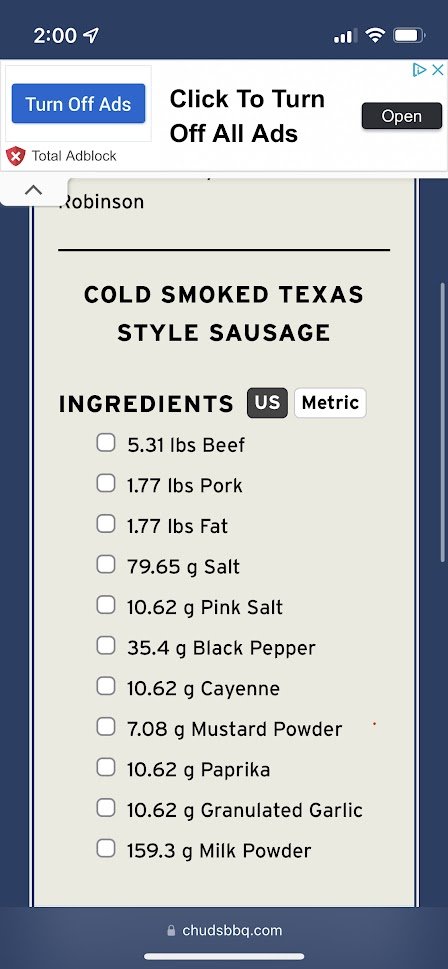Tap the chudsbbq.com address bar
The height and width of the screenshot is (969, 448).
224,930
